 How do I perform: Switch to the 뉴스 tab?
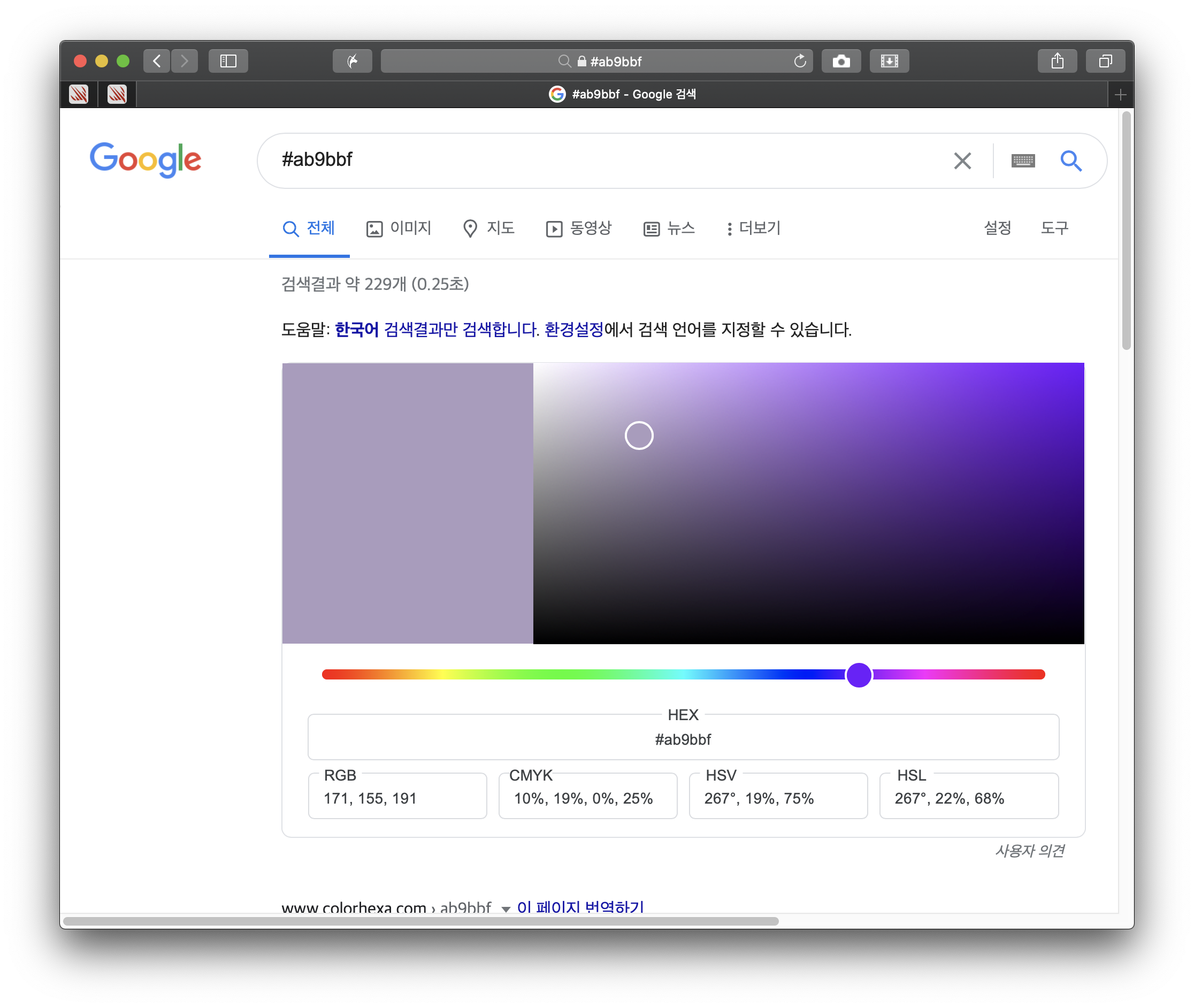point(669,228)
